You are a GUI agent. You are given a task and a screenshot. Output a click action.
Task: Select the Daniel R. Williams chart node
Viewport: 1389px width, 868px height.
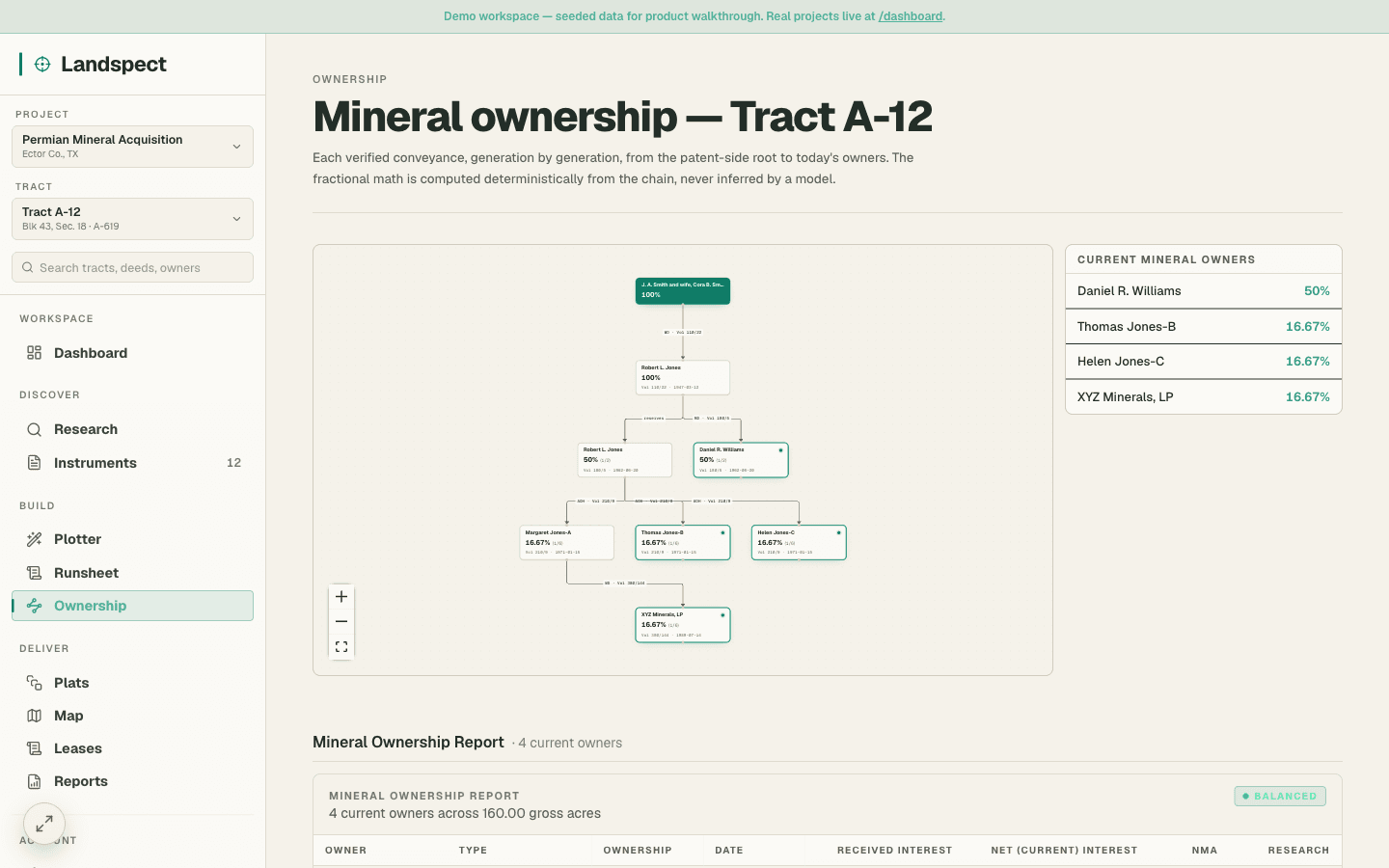pyautogui.click(x=741, y=460)
